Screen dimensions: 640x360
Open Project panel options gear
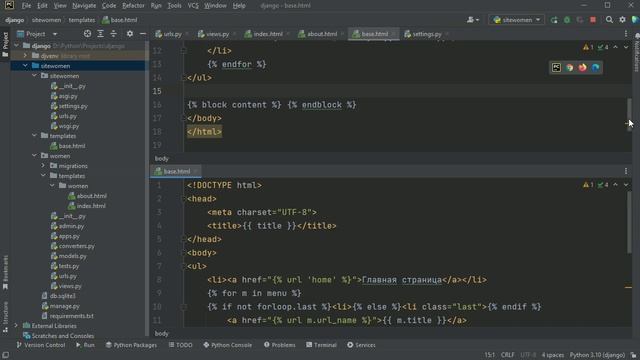[130, 34]
